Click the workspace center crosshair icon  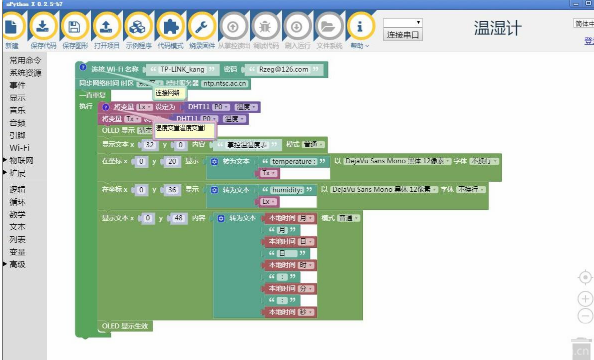tap(585, 278)
